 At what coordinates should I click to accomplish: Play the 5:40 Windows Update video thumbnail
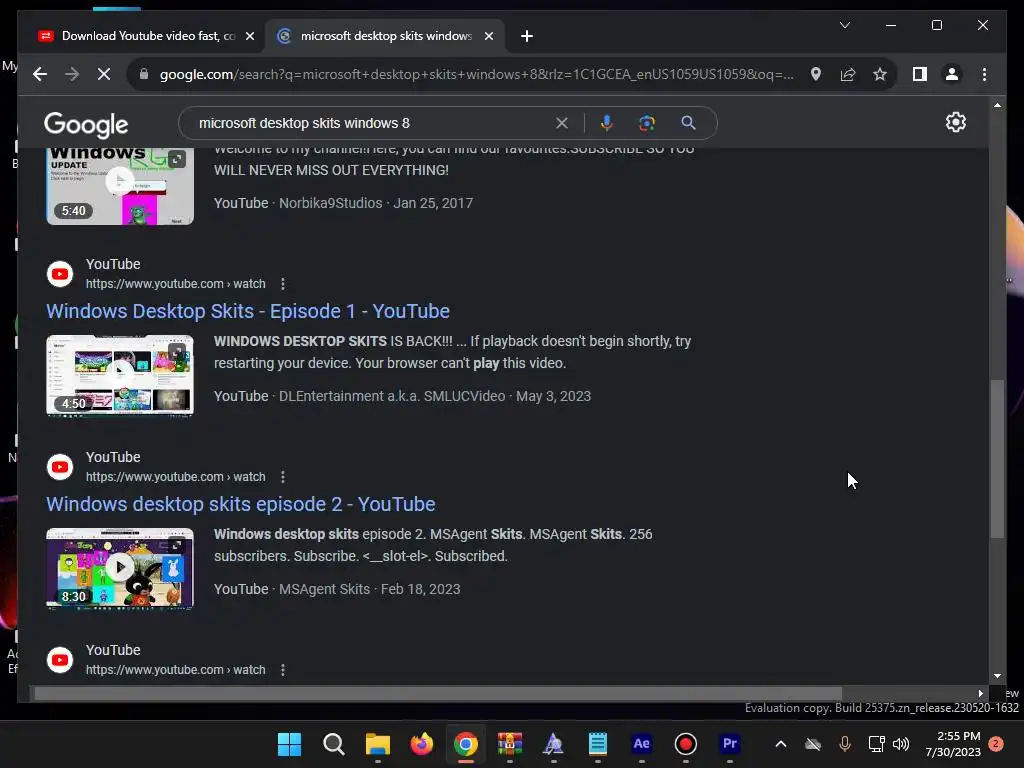coord(120,186)
